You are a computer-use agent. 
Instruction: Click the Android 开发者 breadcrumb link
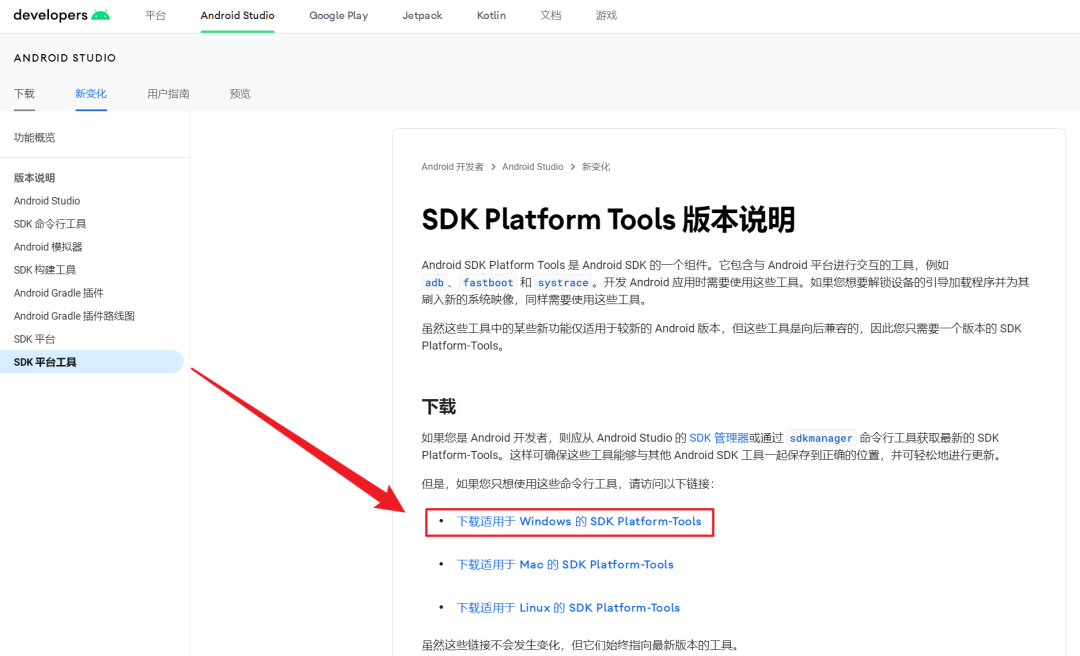[x=452, y=167]
